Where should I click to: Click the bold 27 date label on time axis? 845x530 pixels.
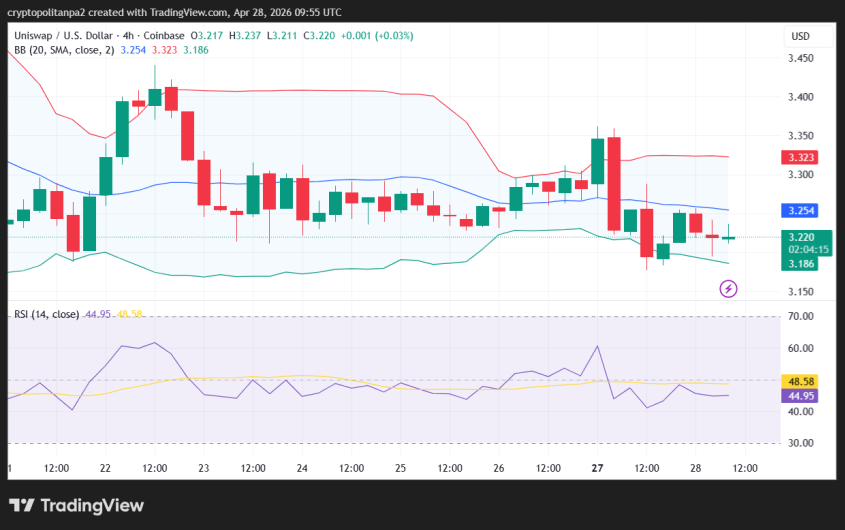point(597,468)
